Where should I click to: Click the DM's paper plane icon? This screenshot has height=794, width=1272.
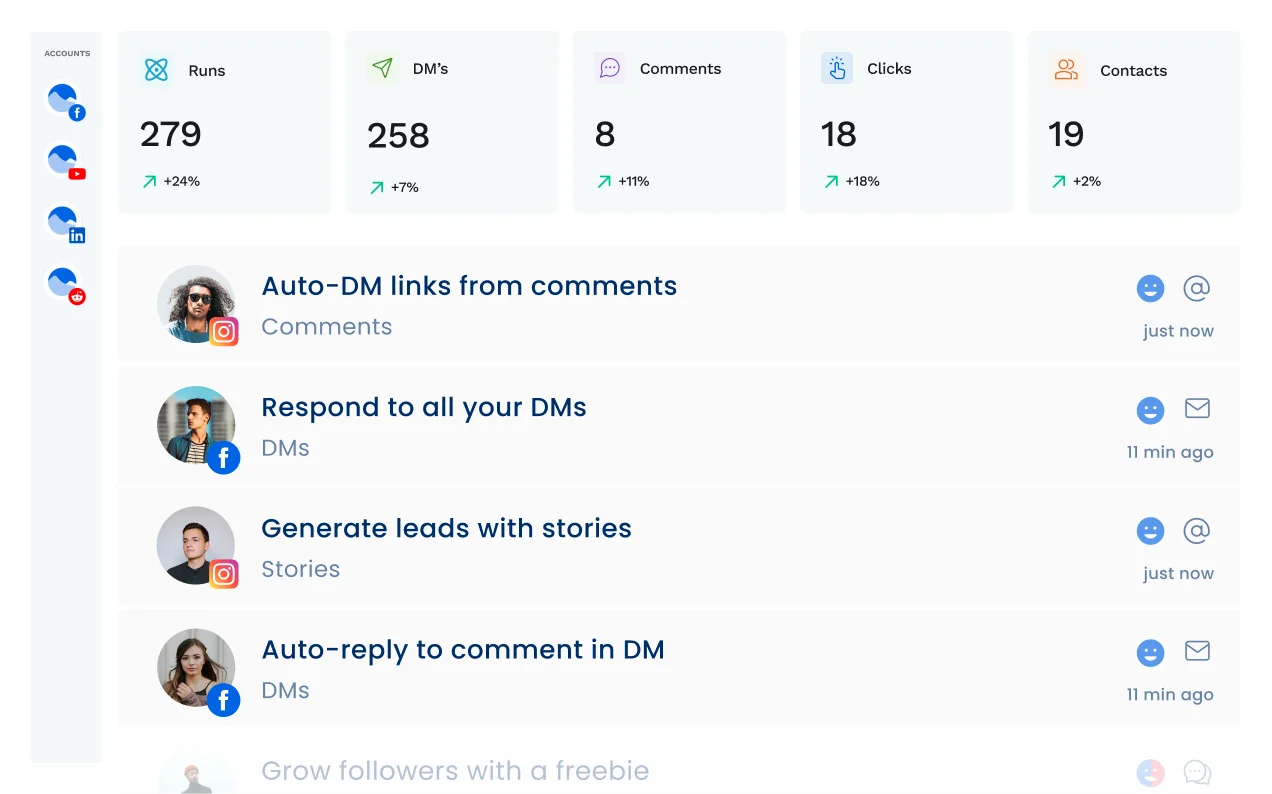pos(382,69)
